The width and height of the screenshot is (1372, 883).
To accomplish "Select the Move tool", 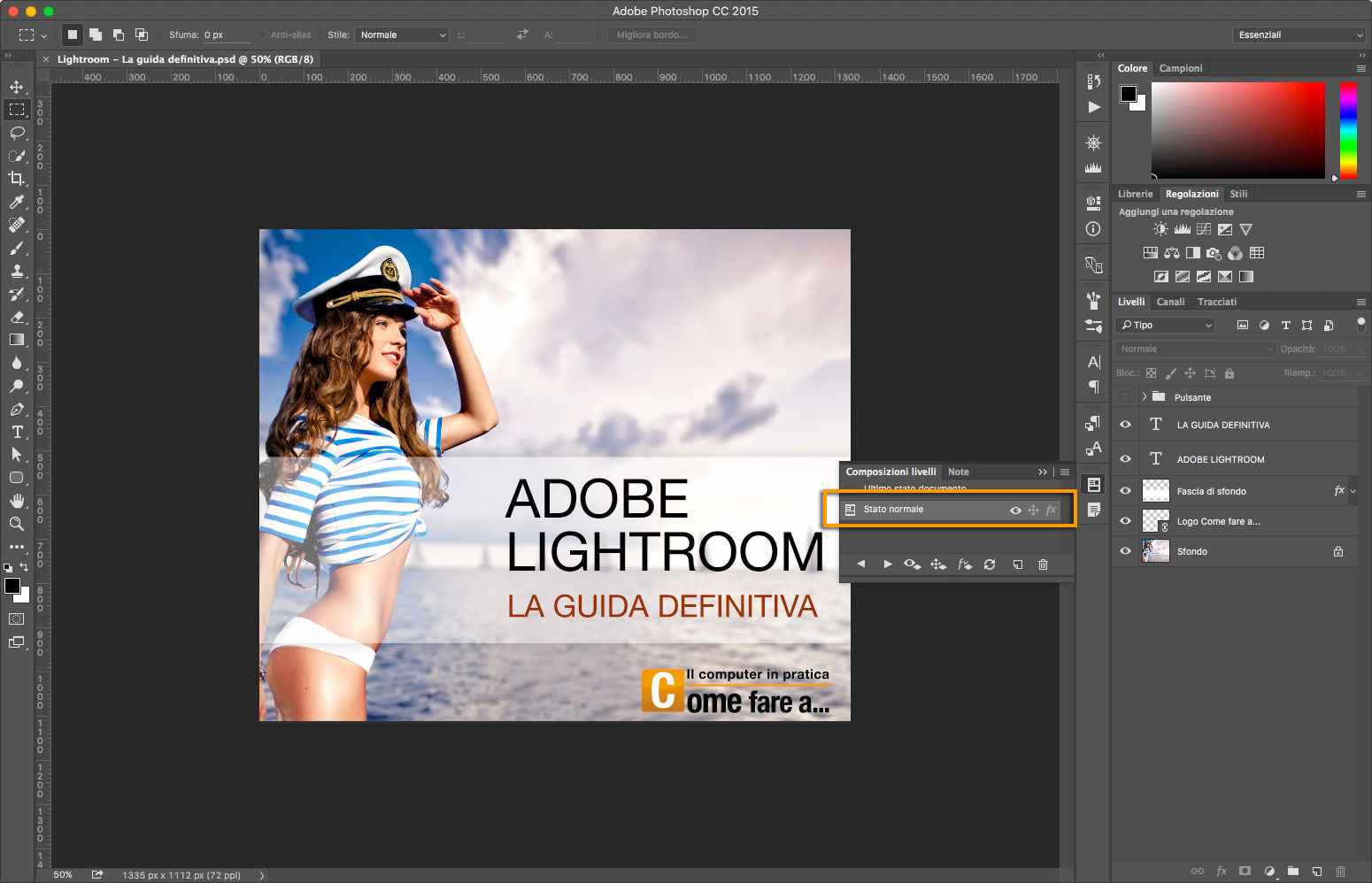I will (17, 87).
